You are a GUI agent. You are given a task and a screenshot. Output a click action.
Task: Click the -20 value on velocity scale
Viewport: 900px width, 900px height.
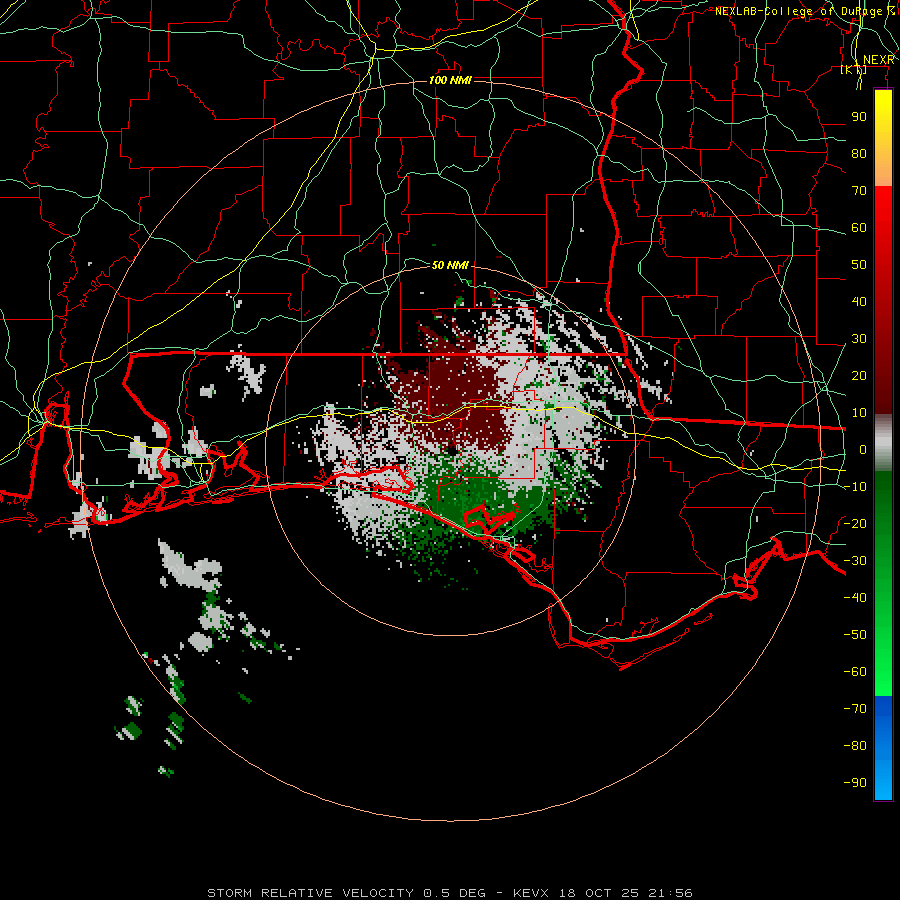click(x=855, y=523)
